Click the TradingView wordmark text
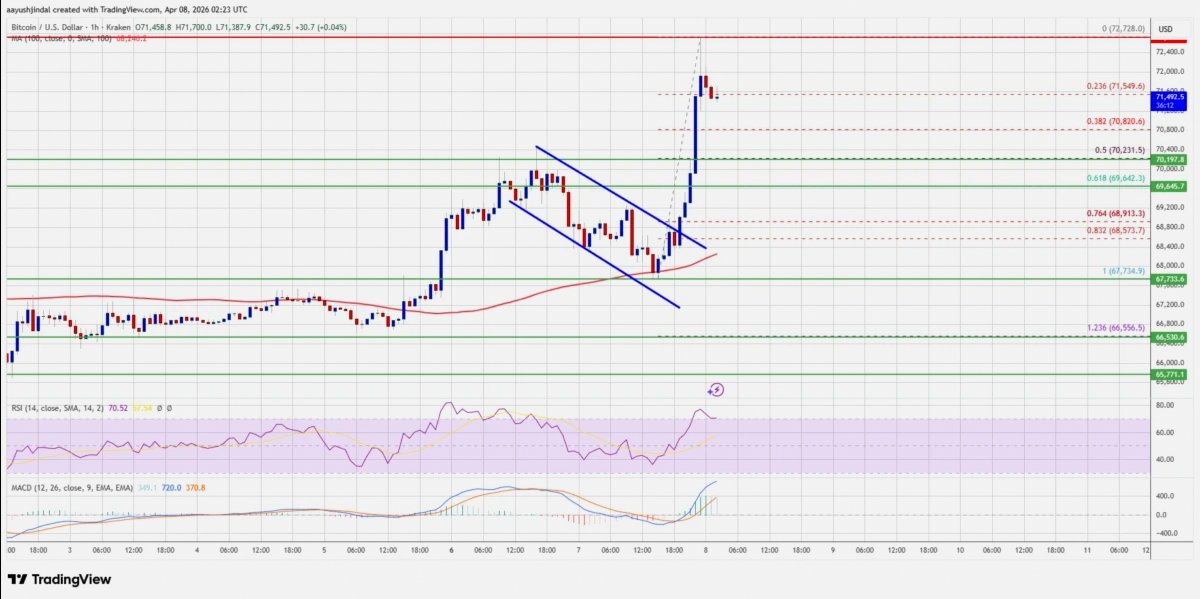Screen dimensions: 1200x599 click(x=71, y=579)
